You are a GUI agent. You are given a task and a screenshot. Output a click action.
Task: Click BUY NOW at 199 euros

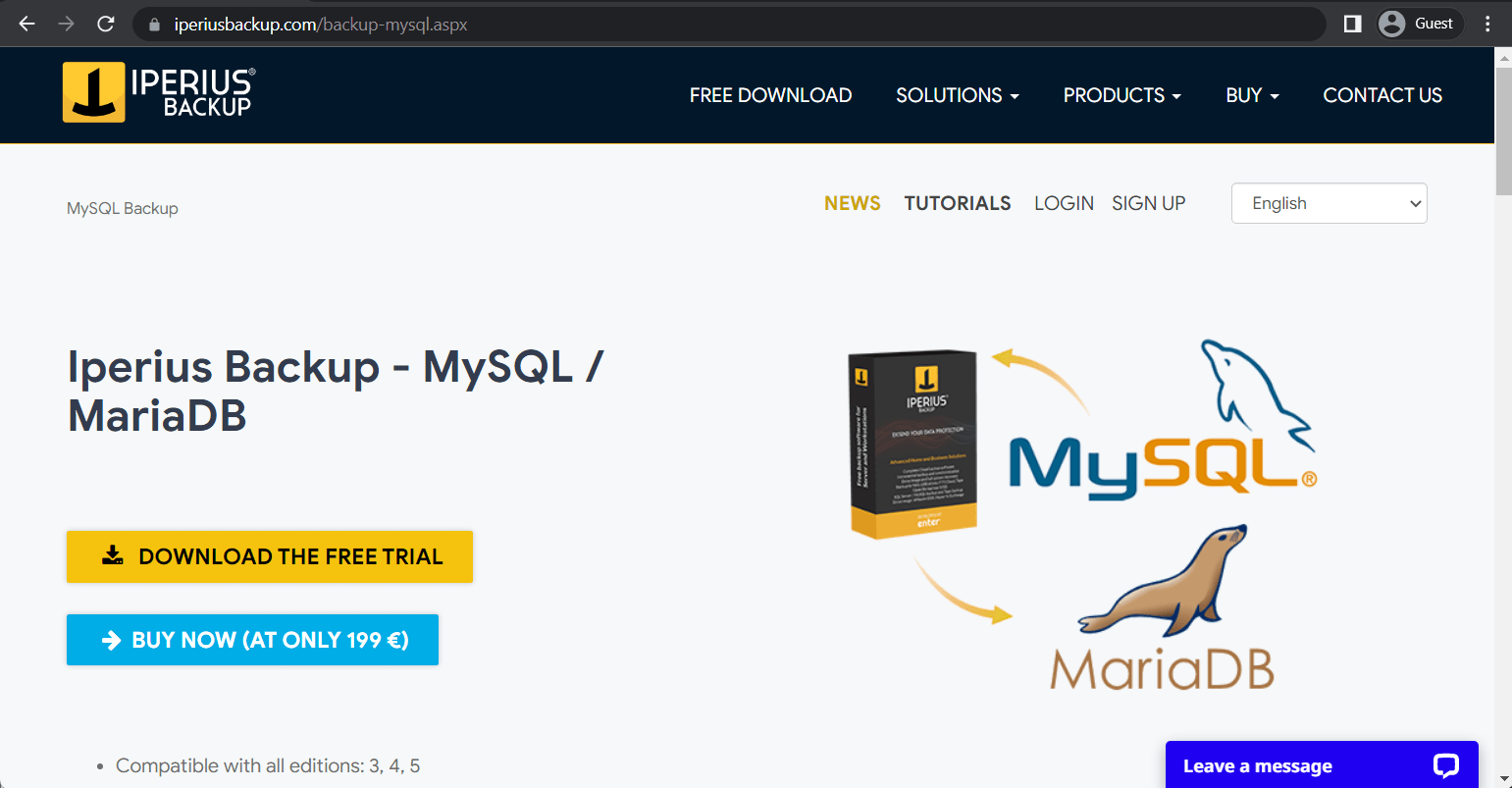coord(252,639)
